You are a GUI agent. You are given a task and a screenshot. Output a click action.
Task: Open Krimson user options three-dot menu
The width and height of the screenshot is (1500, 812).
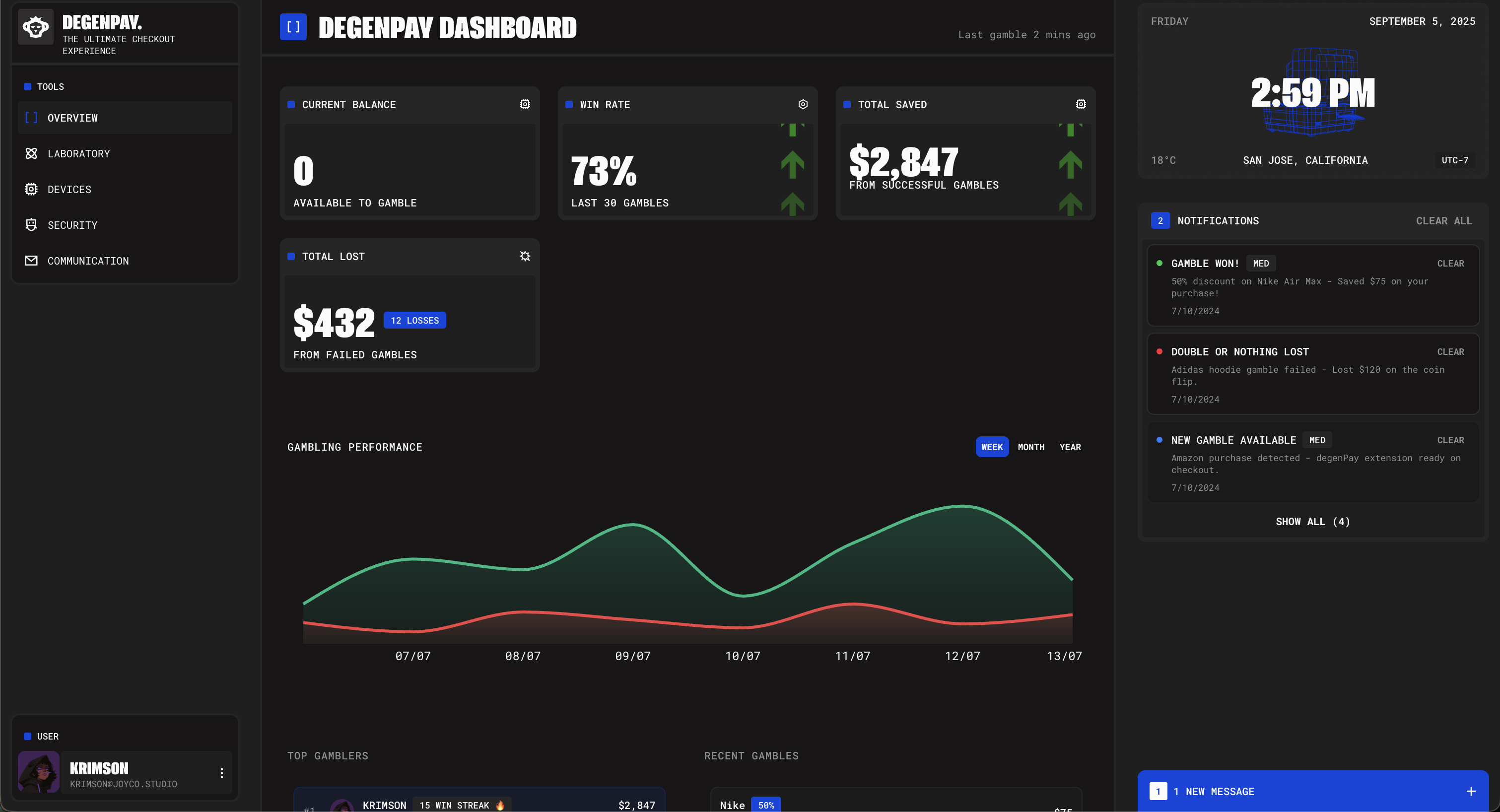click(222, 773)
